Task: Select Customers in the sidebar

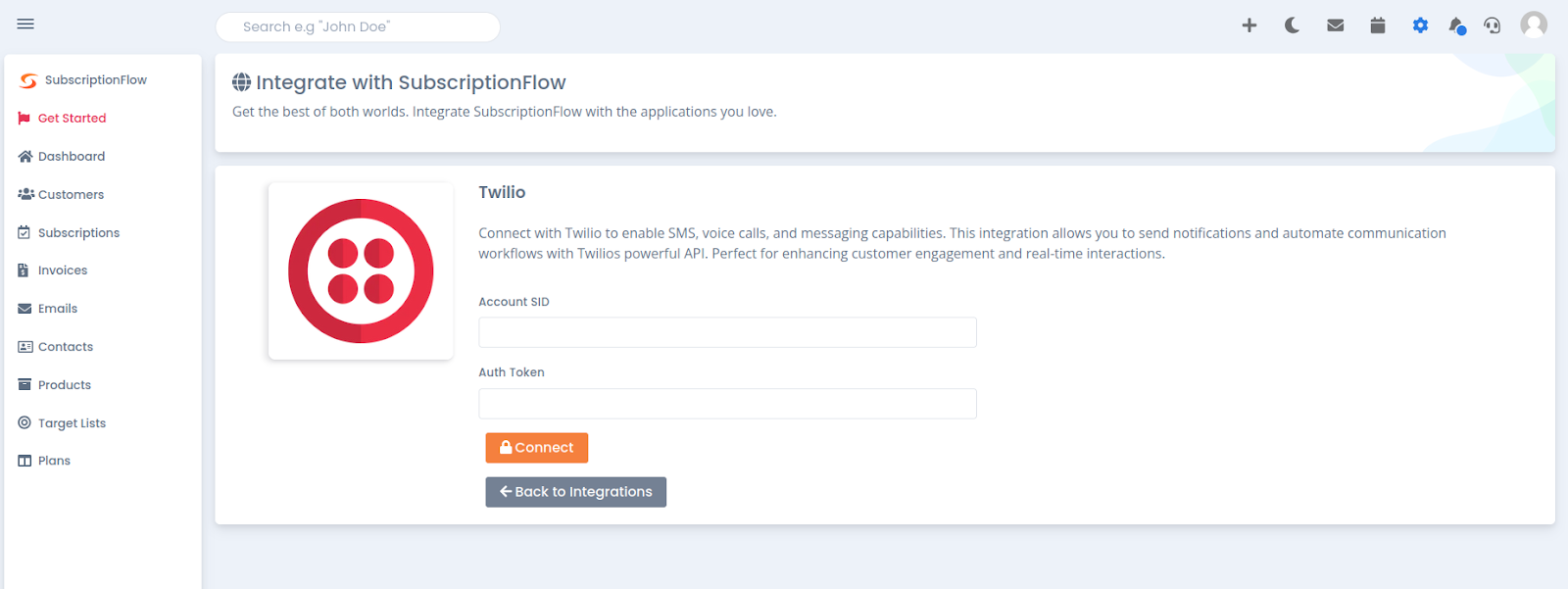Action: click(x=61, y=195)
